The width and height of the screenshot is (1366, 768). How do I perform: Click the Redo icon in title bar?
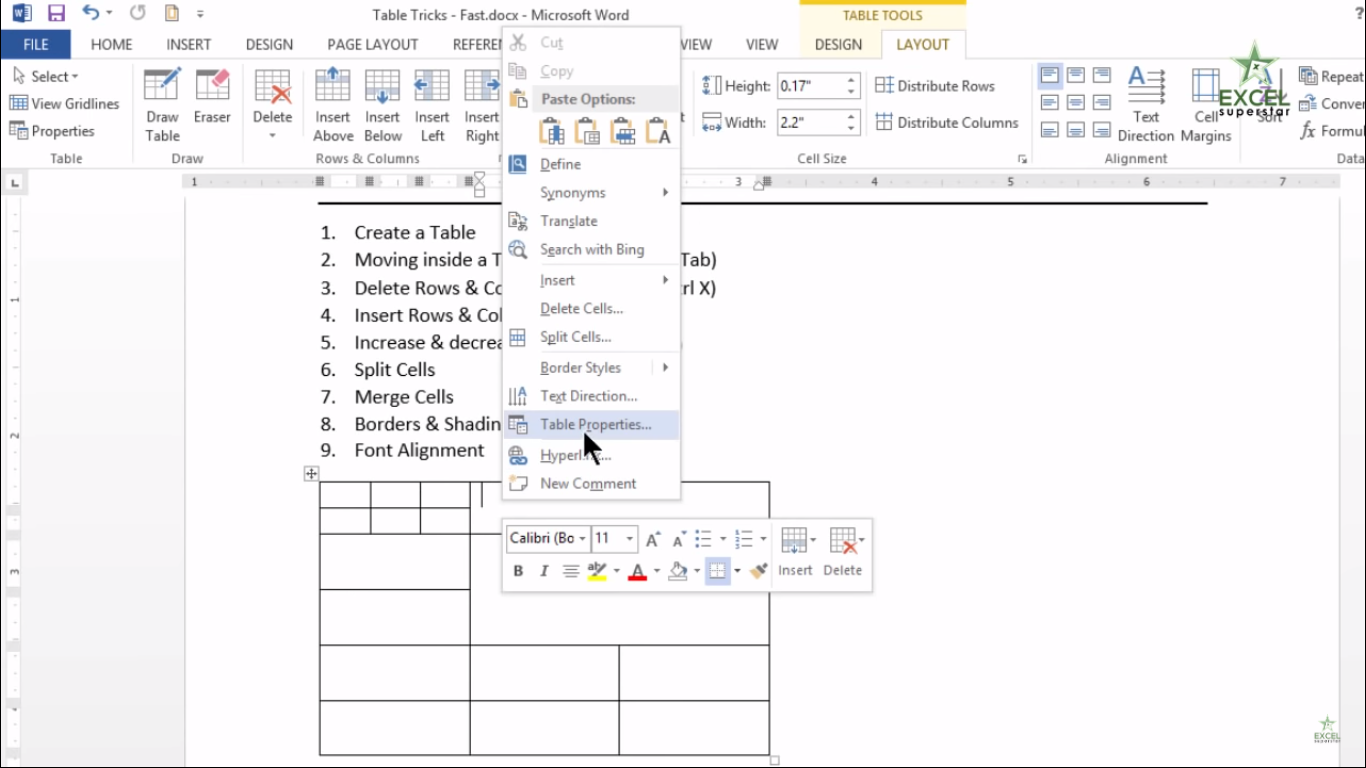137,14
